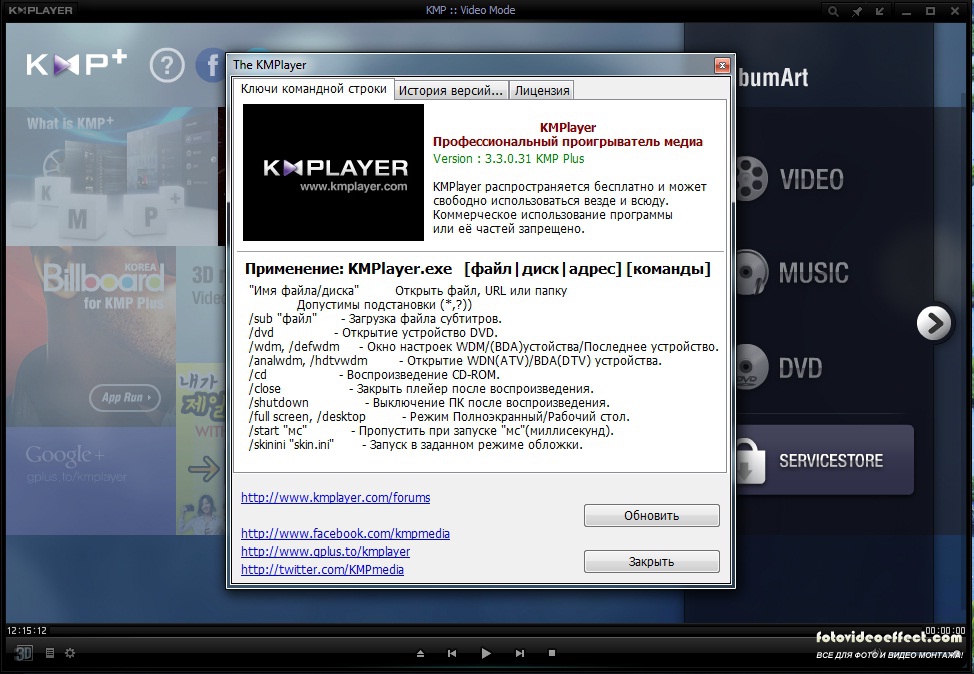The image size is (974, 674).
Task: Open the playlist icon in bottom bar
Action: [x=50, y=653]
